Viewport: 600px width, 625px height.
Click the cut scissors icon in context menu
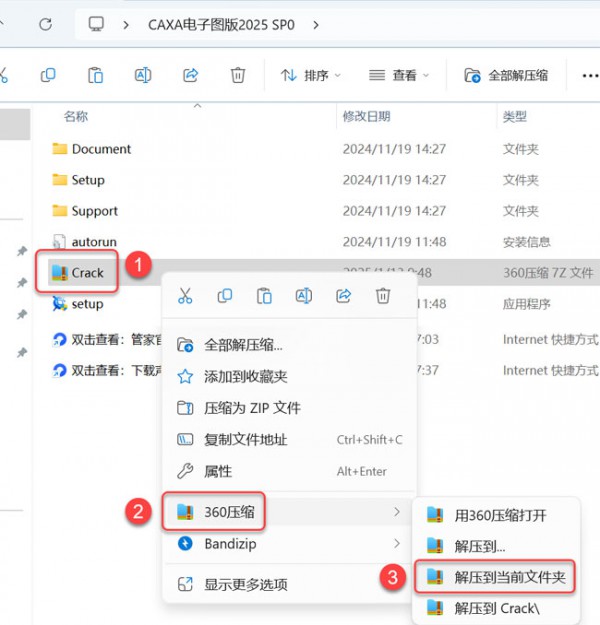click(x=185, y=296)
